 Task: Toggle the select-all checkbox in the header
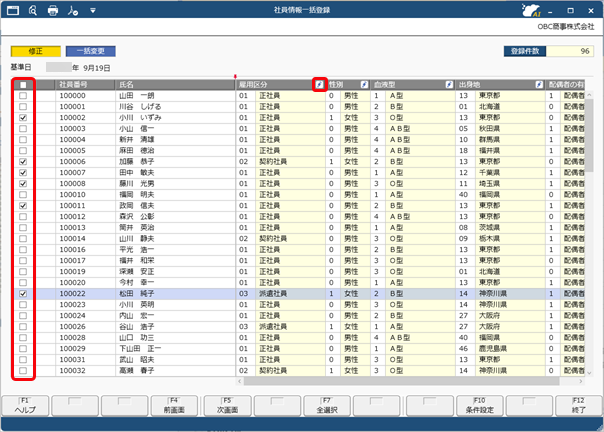23,85
